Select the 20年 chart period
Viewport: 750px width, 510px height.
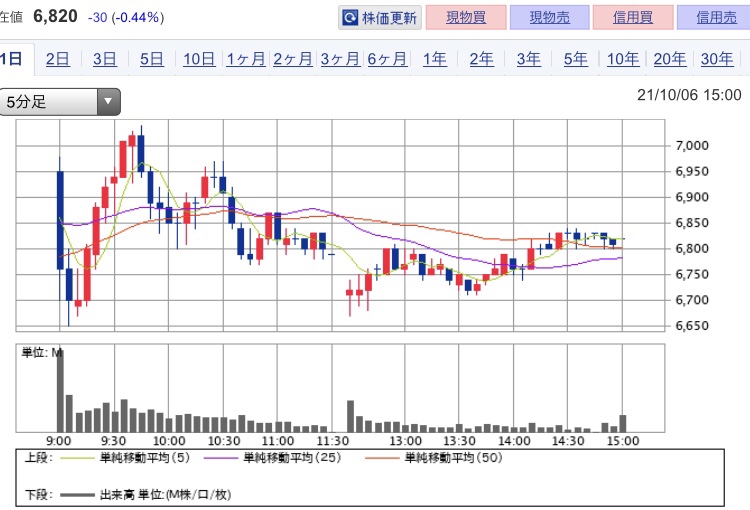(670, 59)
